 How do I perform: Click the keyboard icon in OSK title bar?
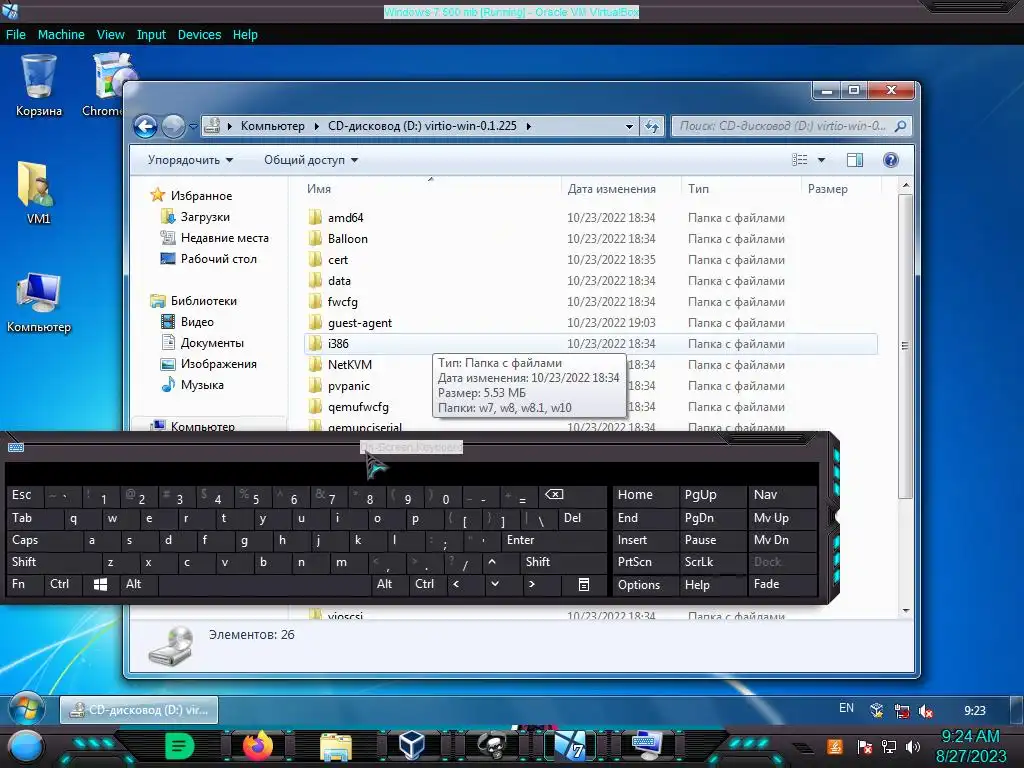[x=16, y=447]
